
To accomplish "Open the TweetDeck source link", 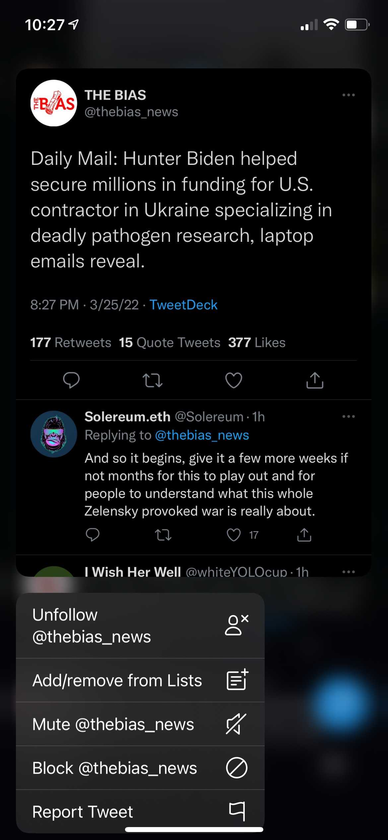I will pyautogui.click(x=183, y=305).
